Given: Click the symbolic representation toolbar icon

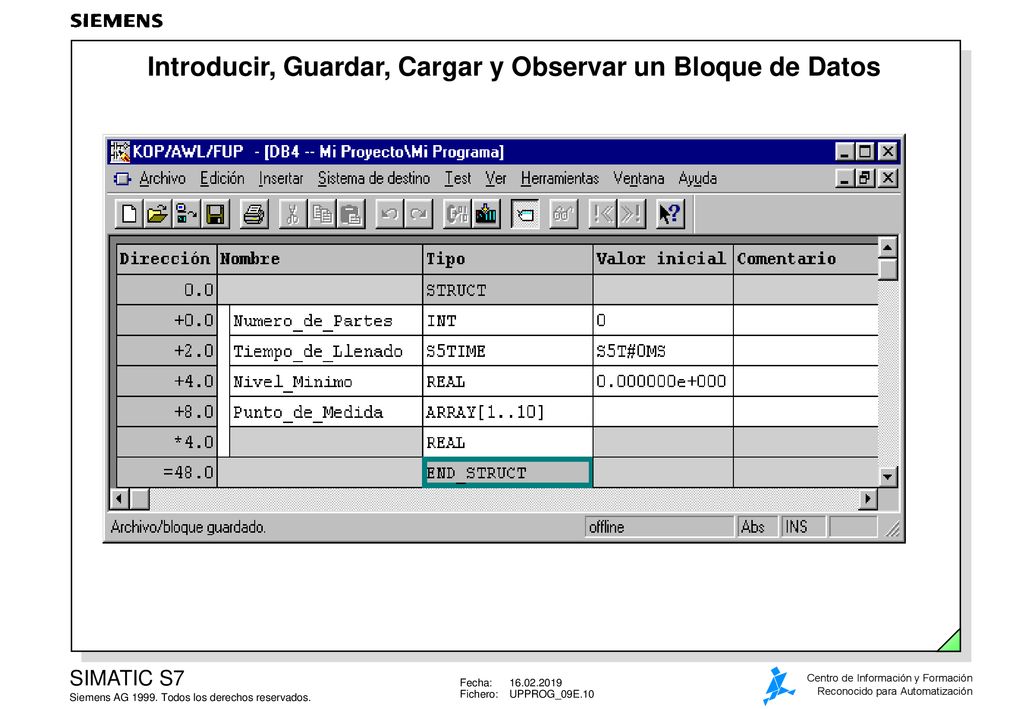Looking at the screenshot, I should click(x=456, y=213).
